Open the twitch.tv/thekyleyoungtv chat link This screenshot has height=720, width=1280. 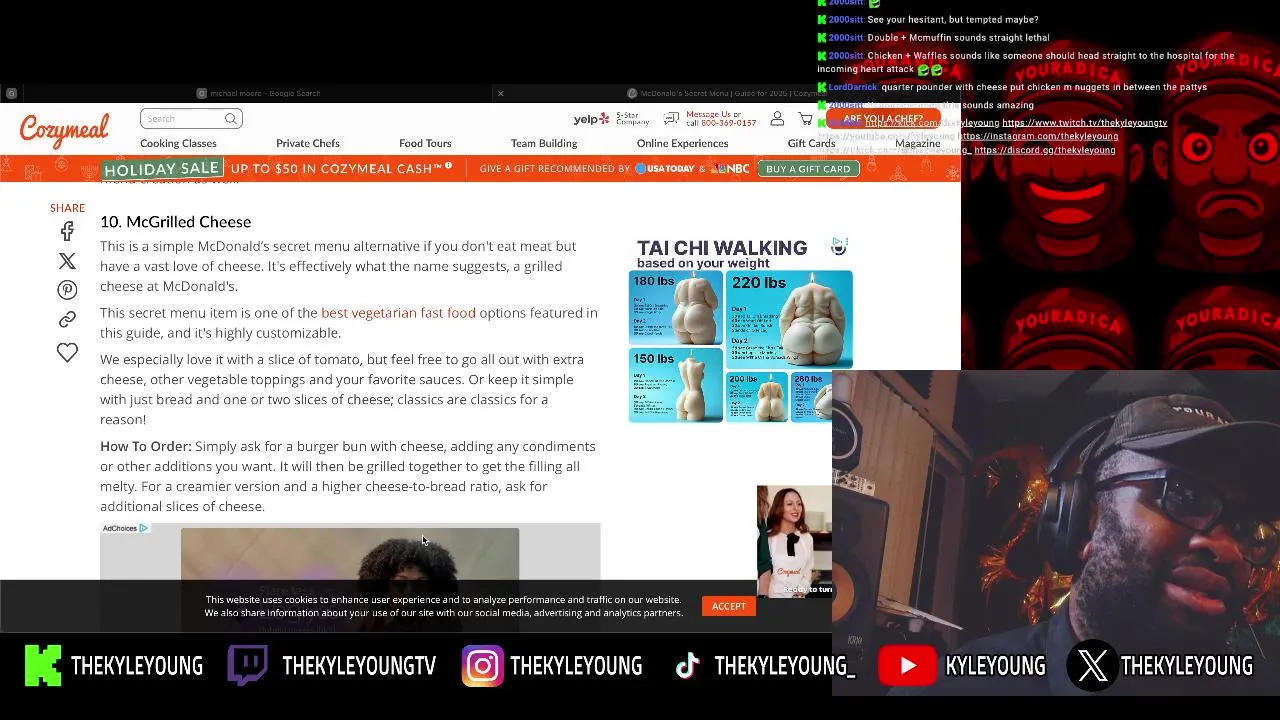coord(1084,123)
